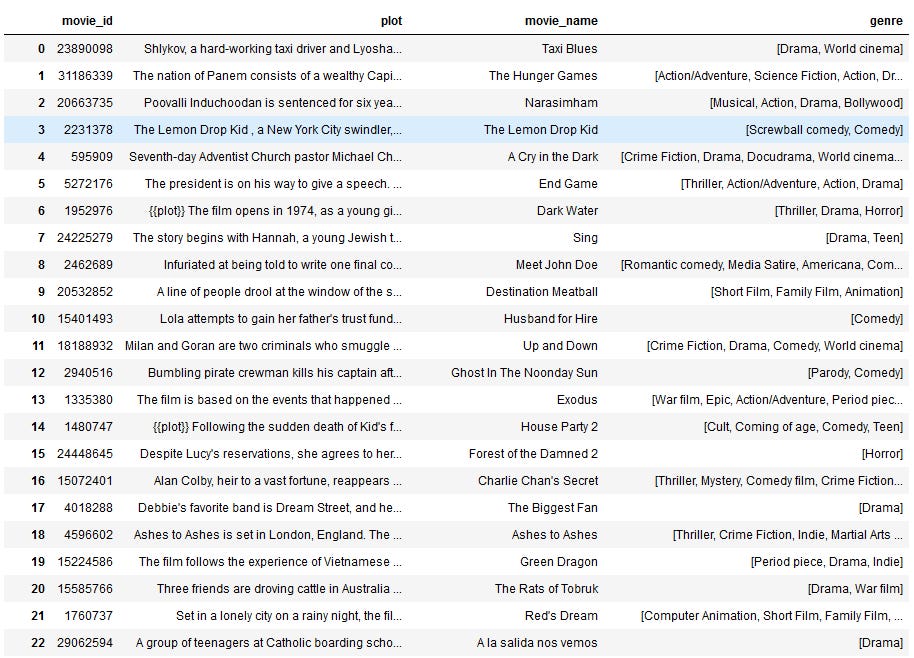The image size is (914, 658).
Task: Click movie_id 2462689
Action: tap(88, 265)
